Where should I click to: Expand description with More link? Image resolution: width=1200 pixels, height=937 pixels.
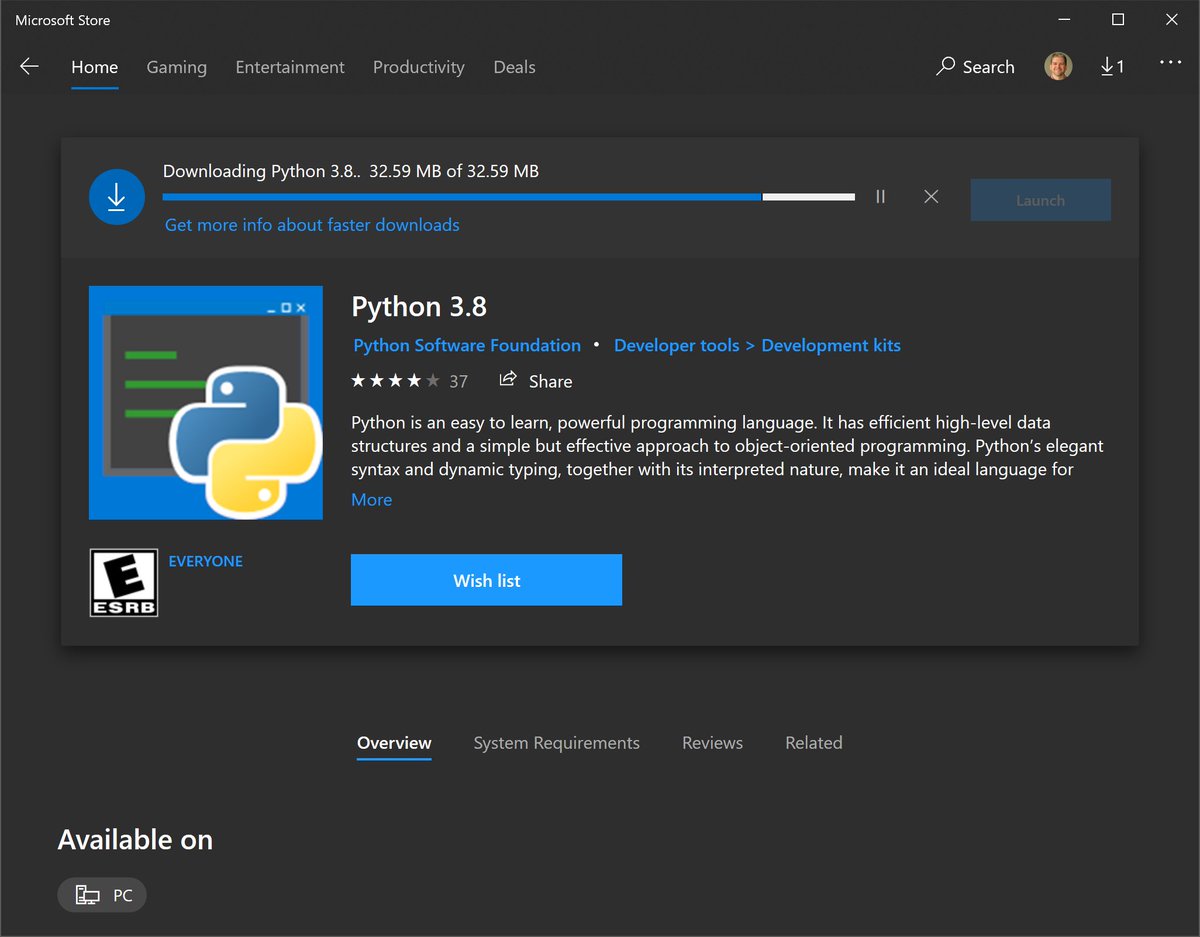coord(372,500)
